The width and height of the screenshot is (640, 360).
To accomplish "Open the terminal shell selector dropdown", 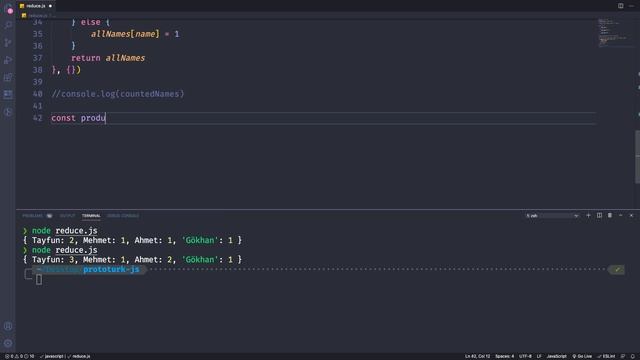I will coord(552,216).
